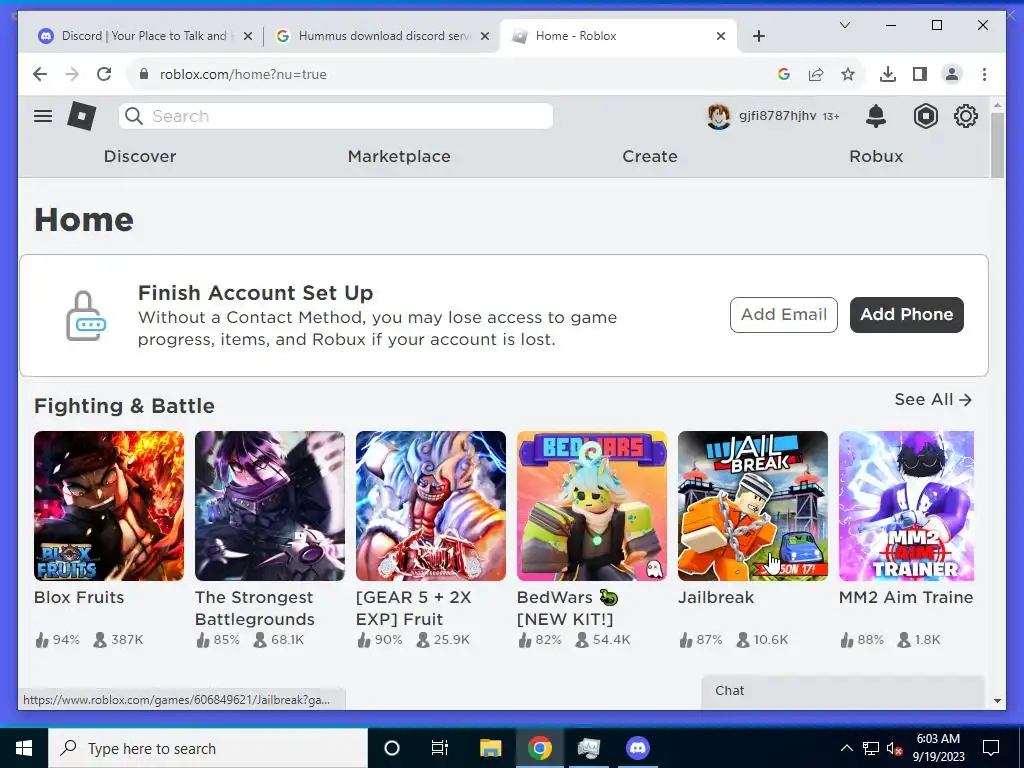Focus the Roblox search field
Viewport: 1024px width, 768px height.
pyautogui.click(x=336, y=116)
